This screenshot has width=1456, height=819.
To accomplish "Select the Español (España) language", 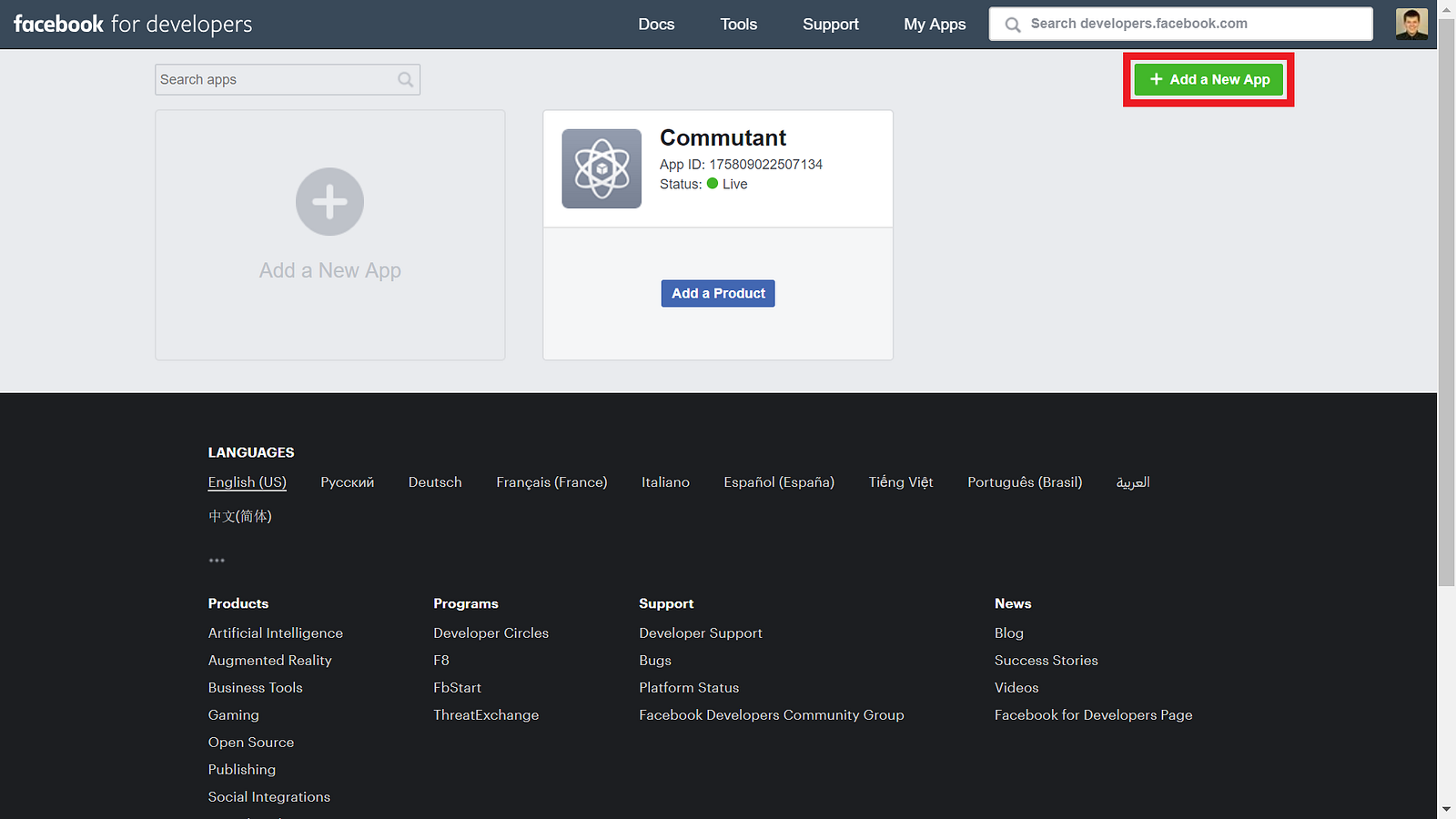I will tap(779, 482).
